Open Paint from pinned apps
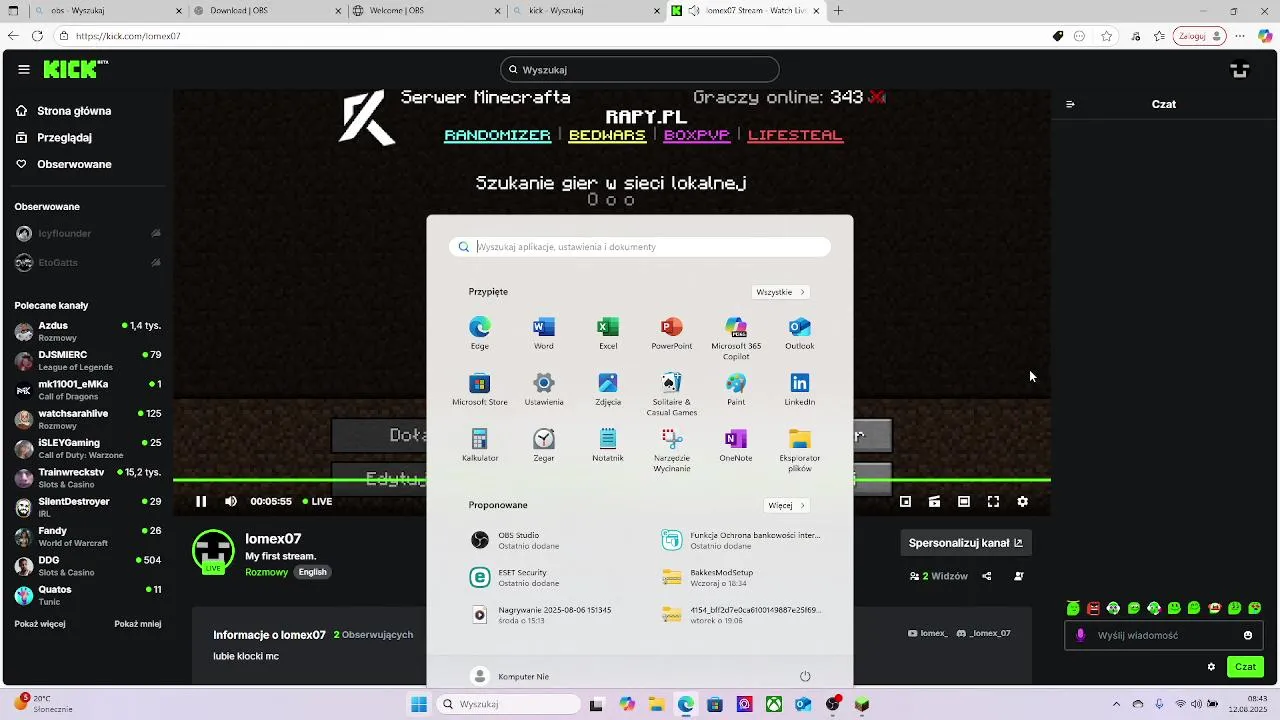 pos(736,389)
